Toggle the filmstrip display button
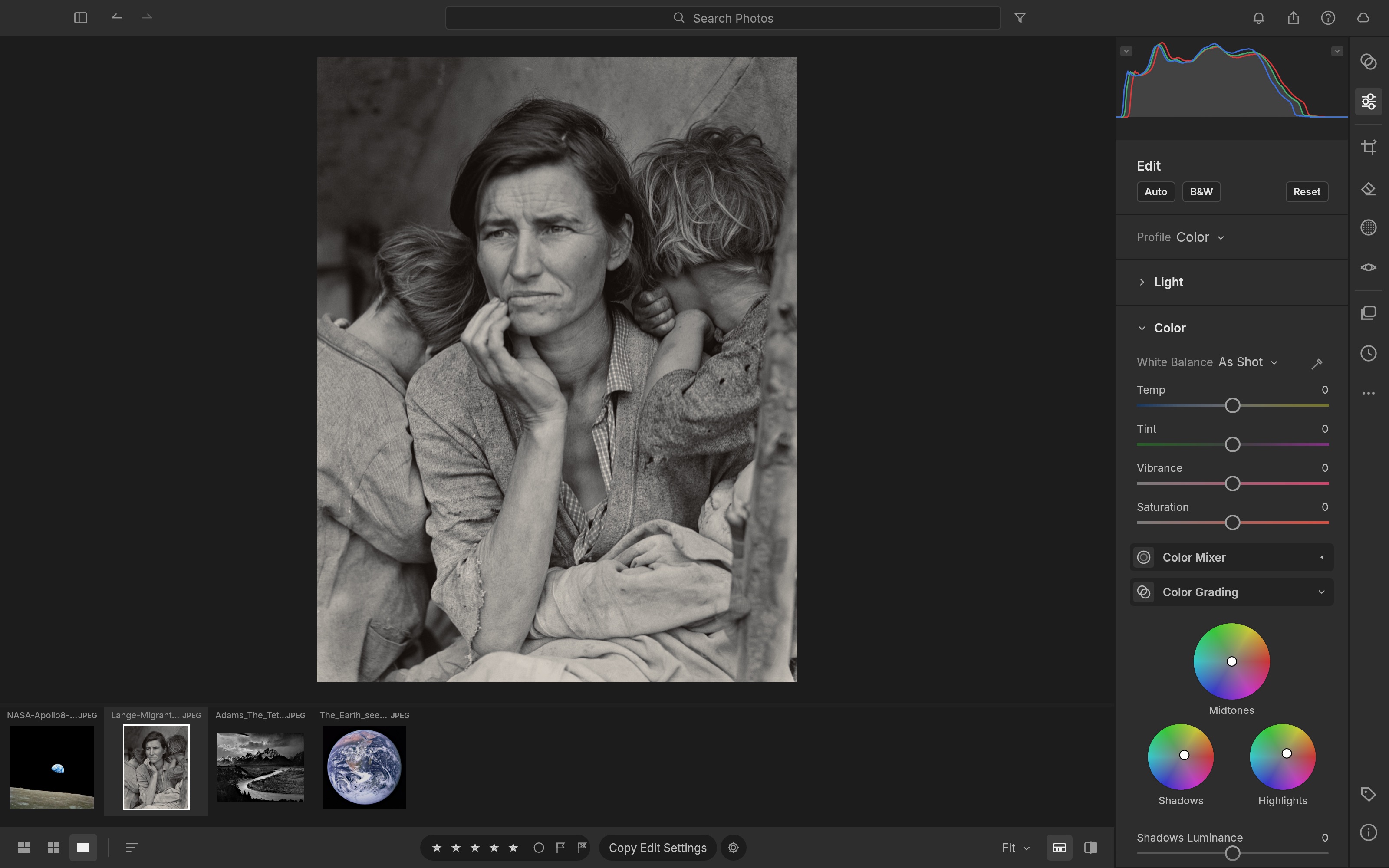This screenshot has height=868, width=1389. coord(1060,847)
